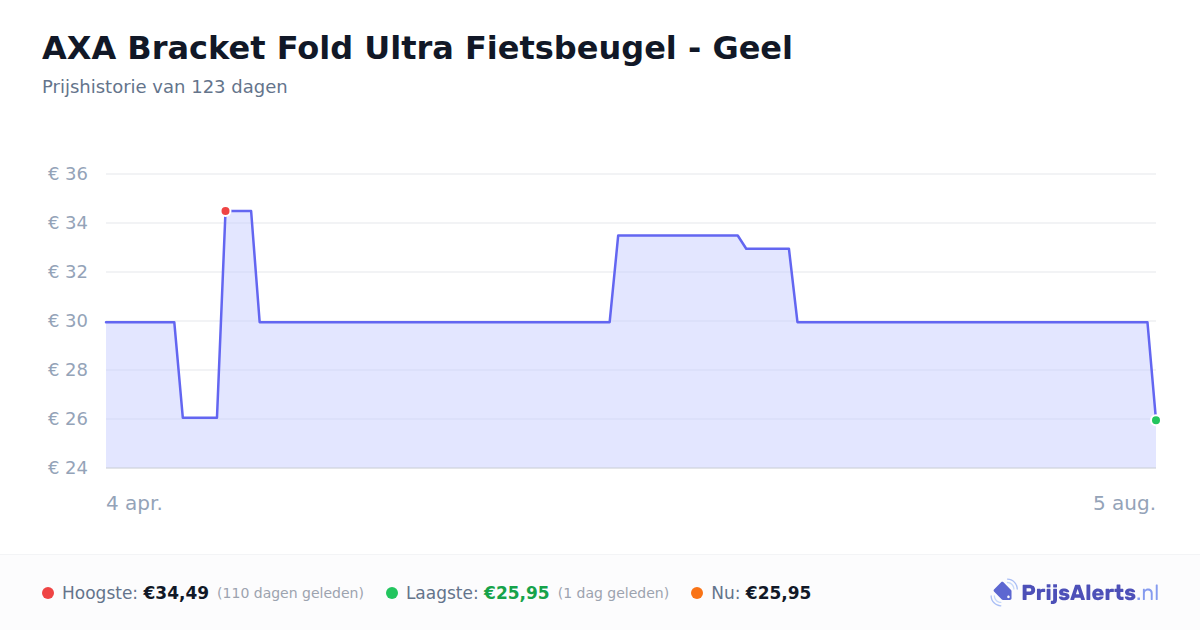
Task: Click the 4 apr. start date label
Action: 134,503
